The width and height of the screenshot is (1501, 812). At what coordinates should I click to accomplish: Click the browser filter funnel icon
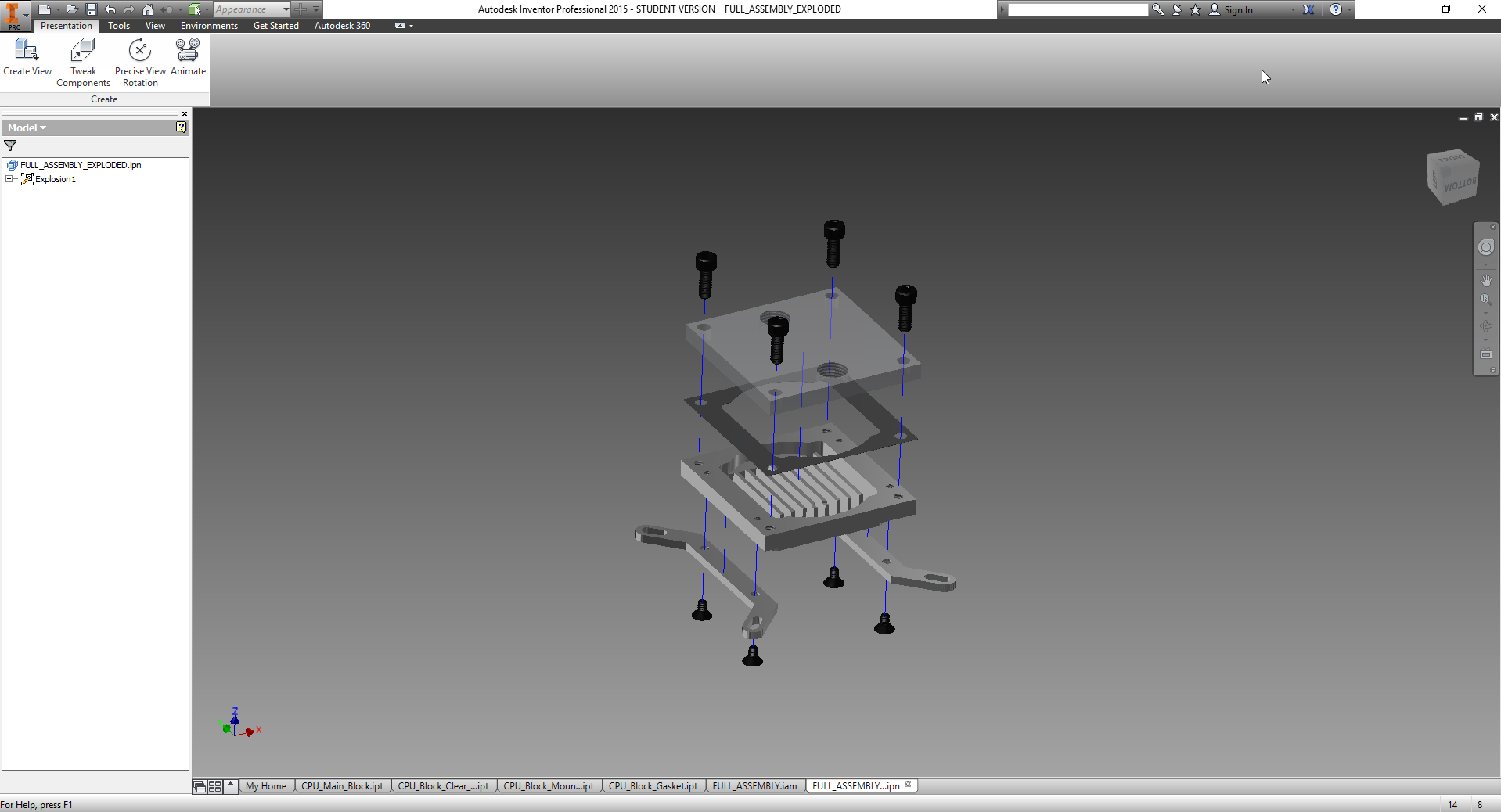coord(10,146)
